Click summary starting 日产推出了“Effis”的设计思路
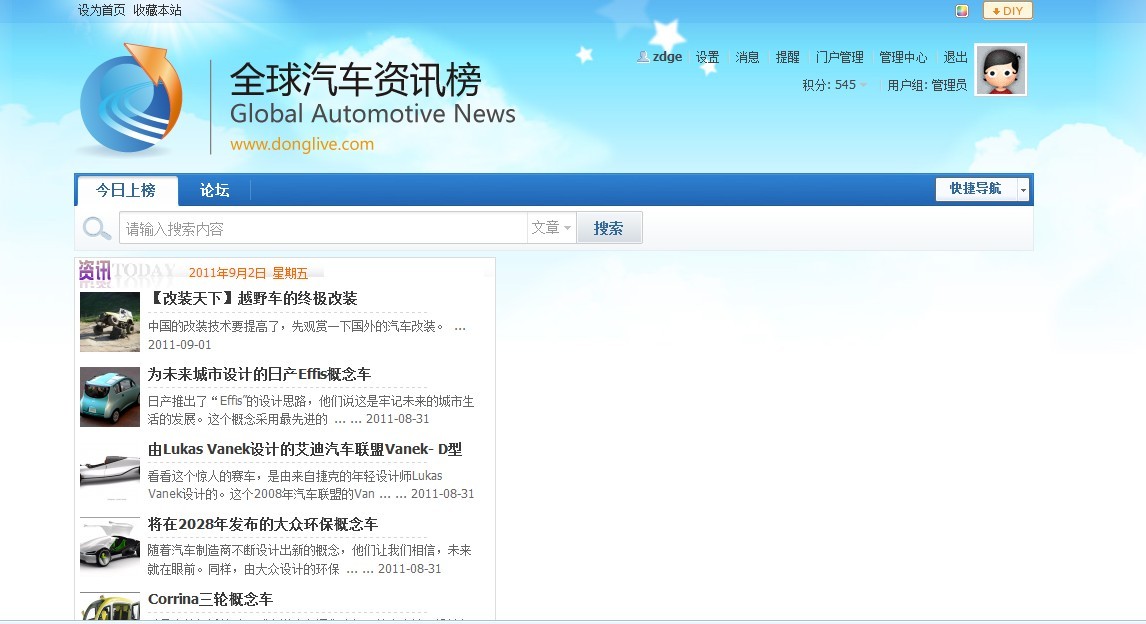Image resolution: width=1146 pixels, height=624 pixels. coord(311,410)
